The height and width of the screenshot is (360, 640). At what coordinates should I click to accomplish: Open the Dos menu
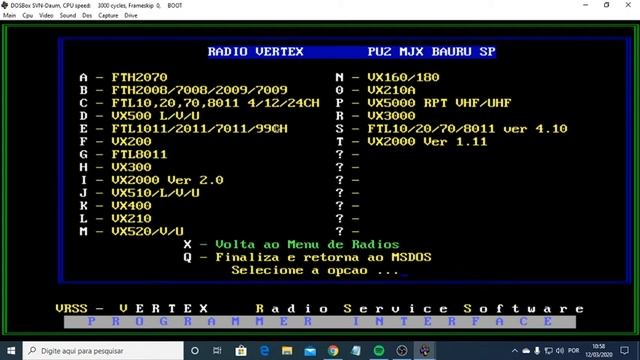pos(87,16)
